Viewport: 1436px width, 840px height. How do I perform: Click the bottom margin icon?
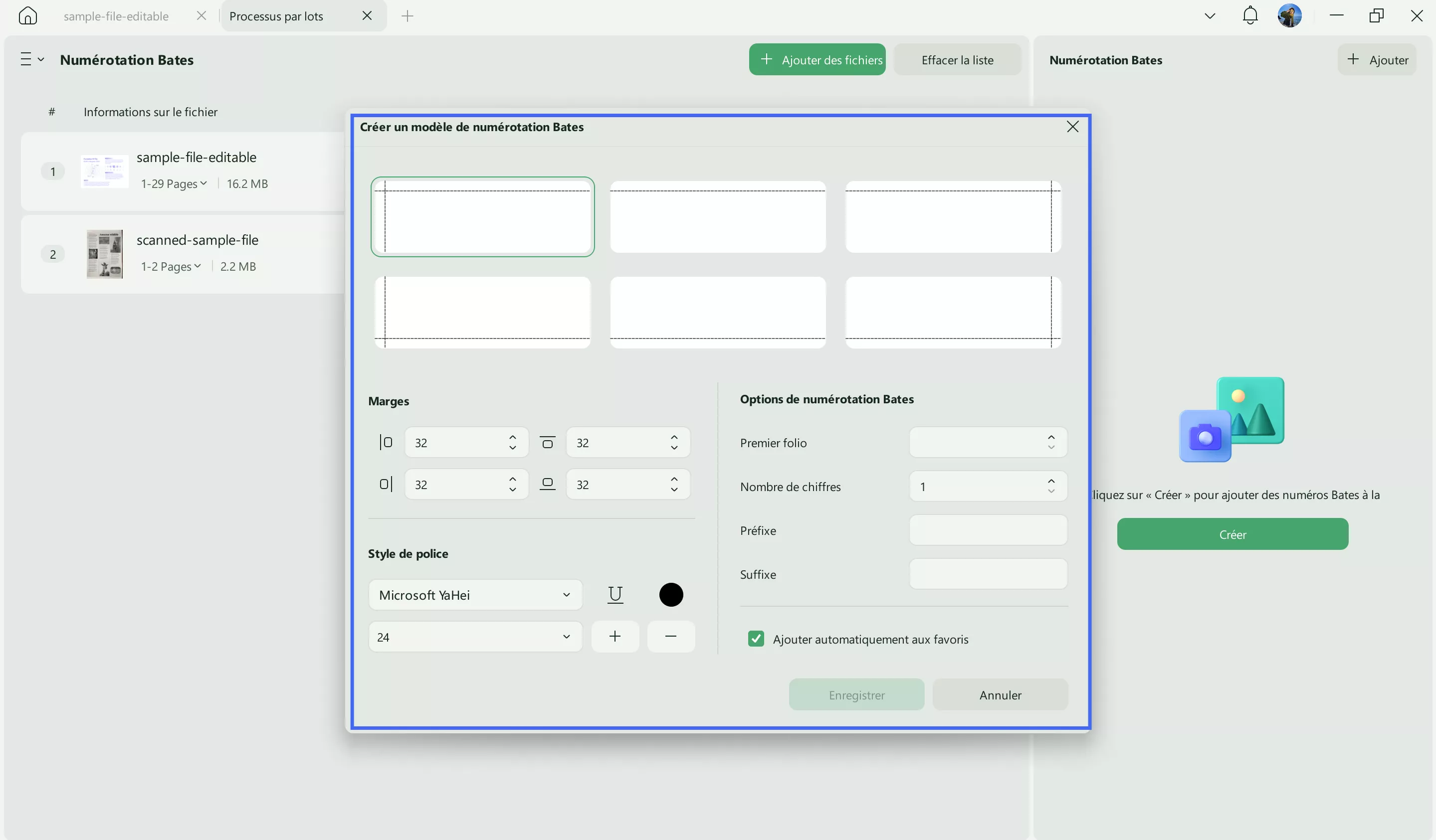[x=548, y=484]
